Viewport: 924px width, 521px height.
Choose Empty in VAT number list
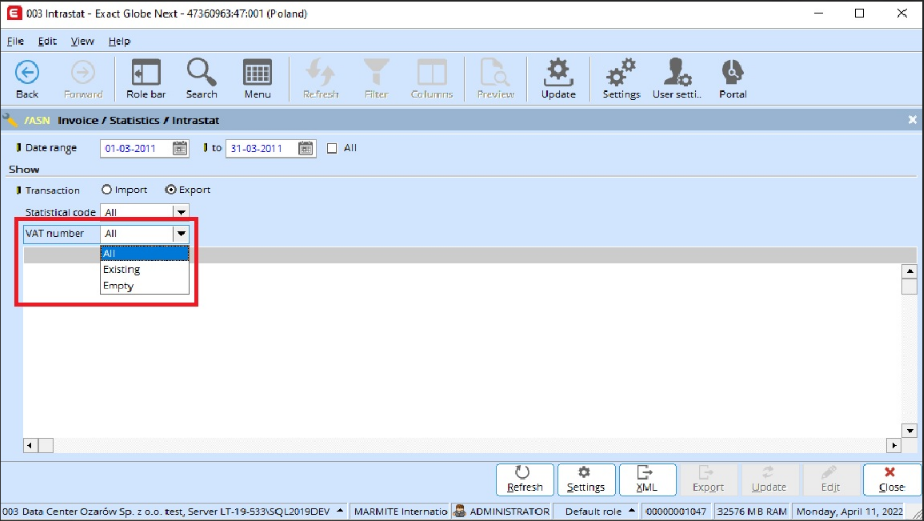pyautogui.click(x=144, y=286)
